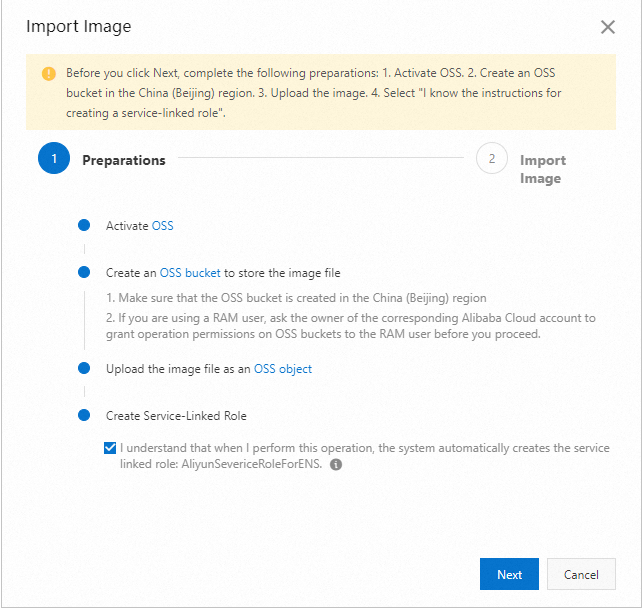
Task: Select the Import Image step label
Action: point(542,169)
